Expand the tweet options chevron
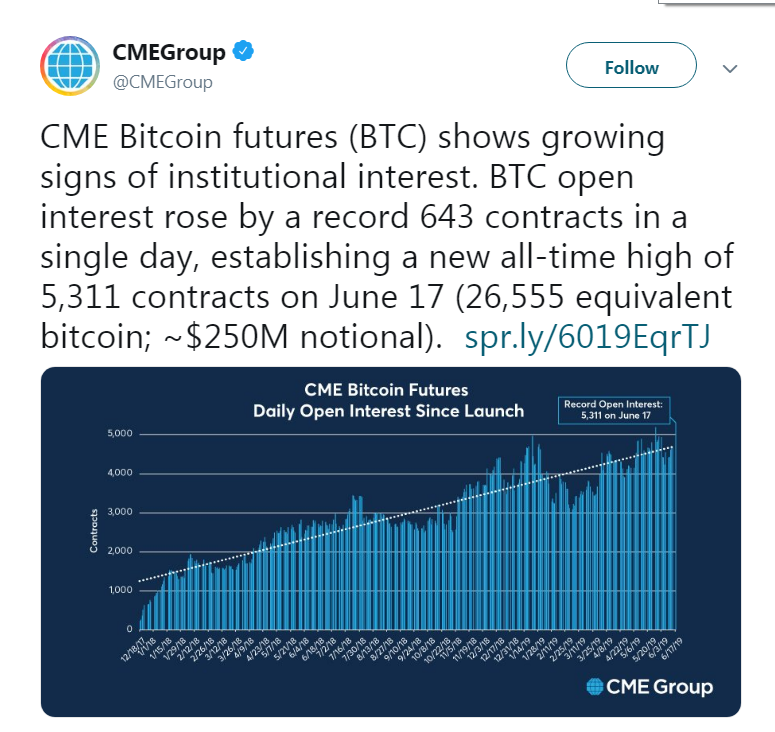 click(x=729, y=69)
